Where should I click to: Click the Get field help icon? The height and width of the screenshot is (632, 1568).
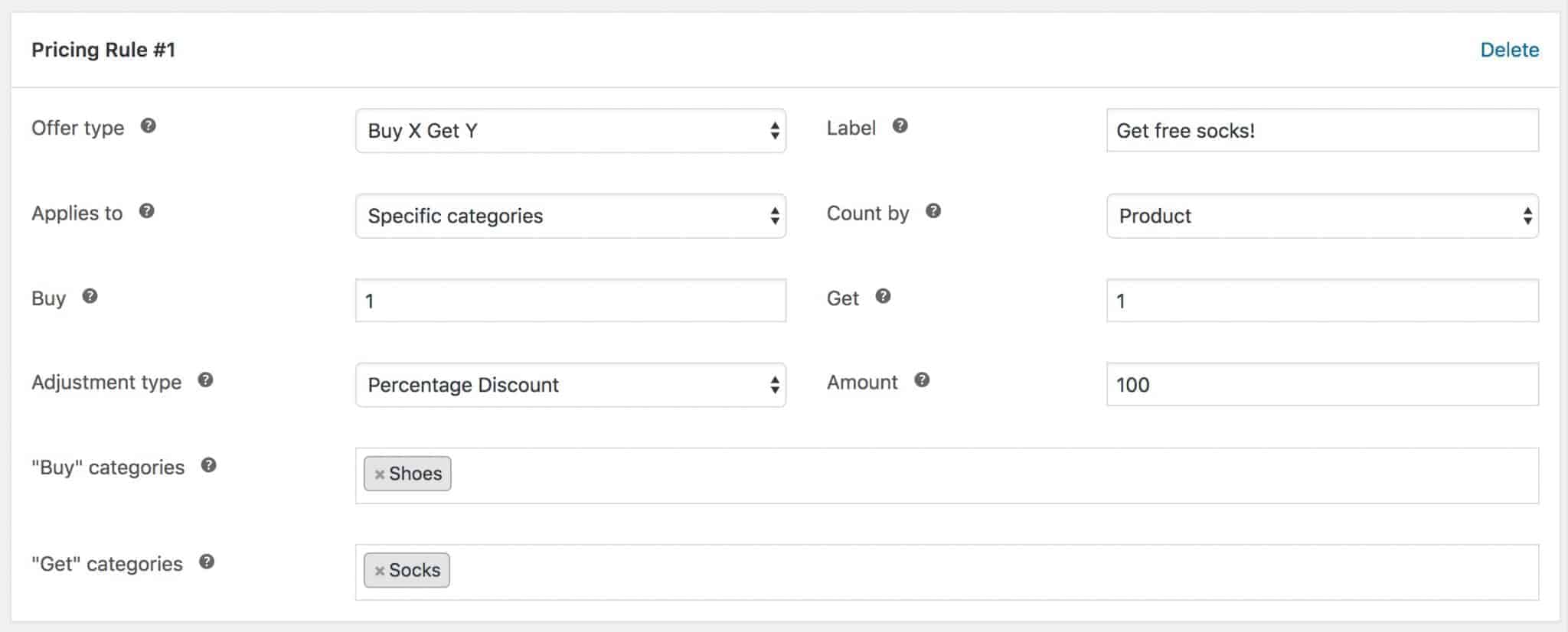[884, 296]
